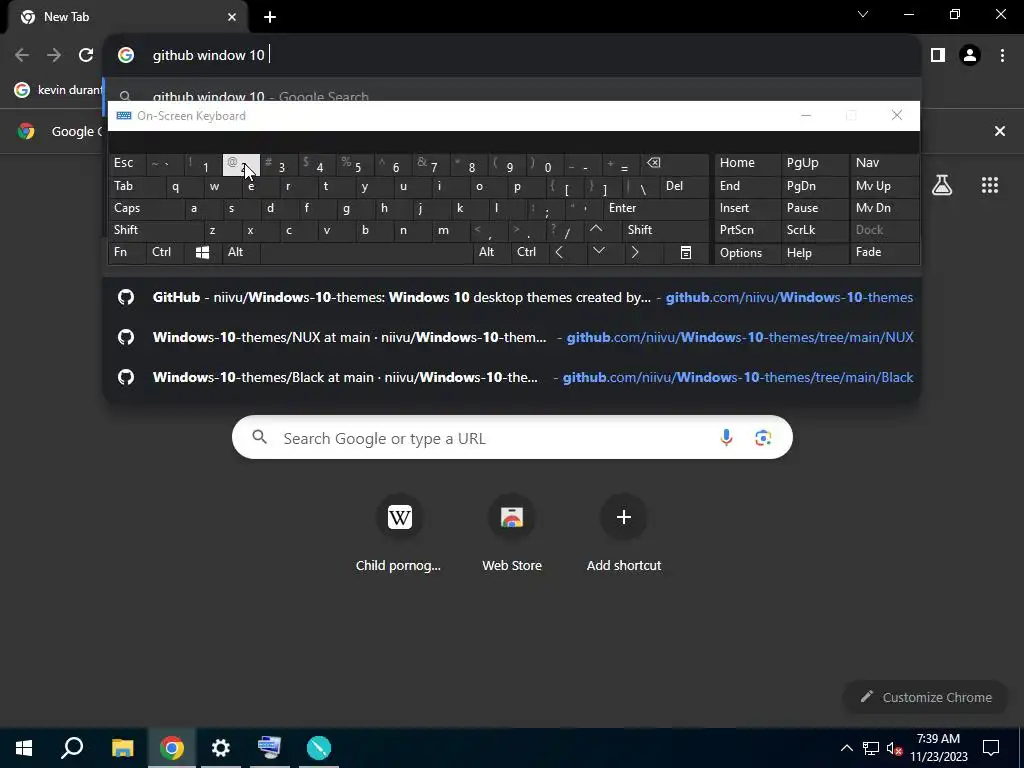The width and height of the screenshot is (1024, 768).
Task: Select the niivu/Windows-10-themes GitHub suggestion
Action: click(512, 297)
